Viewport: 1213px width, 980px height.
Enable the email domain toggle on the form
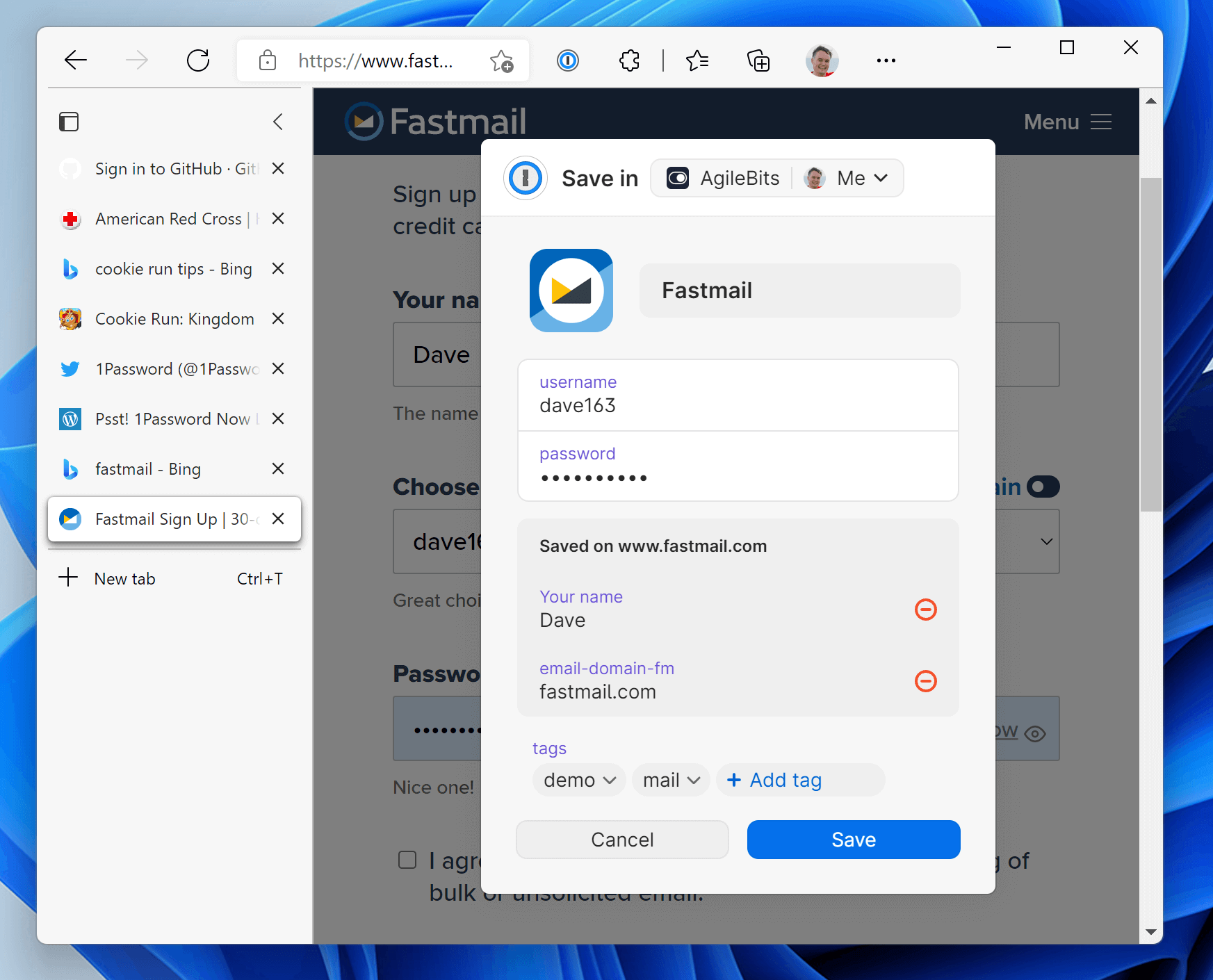tap(1043, 487)
